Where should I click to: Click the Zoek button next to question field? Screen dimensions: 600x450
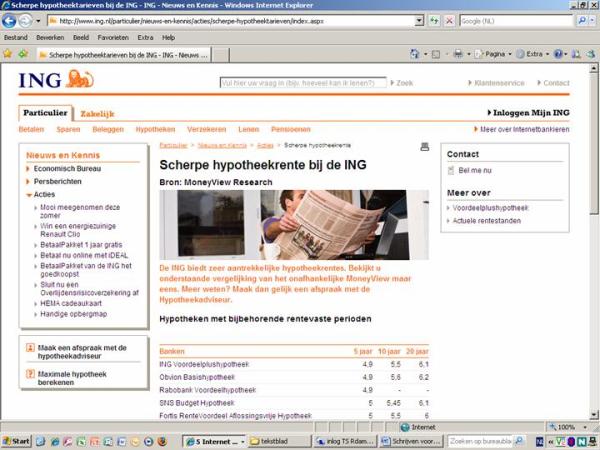pyautogui.click(x=402, y=83)
